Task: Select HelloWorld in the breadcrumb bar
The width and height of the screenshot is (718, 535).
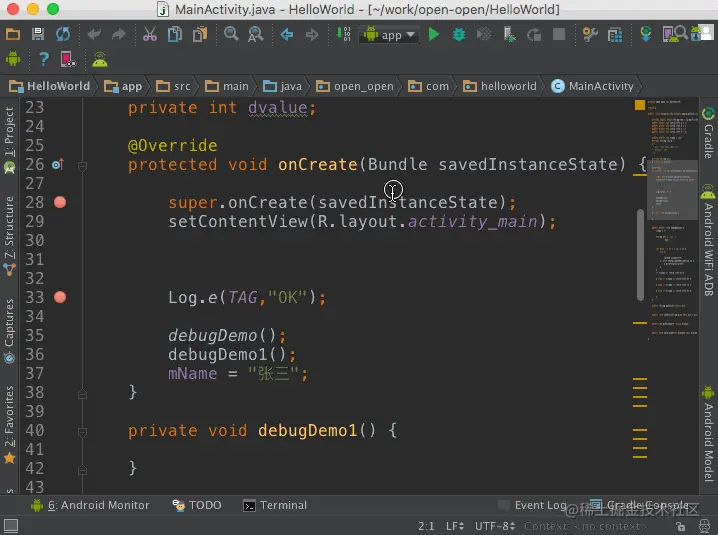Action: (49, 86)
